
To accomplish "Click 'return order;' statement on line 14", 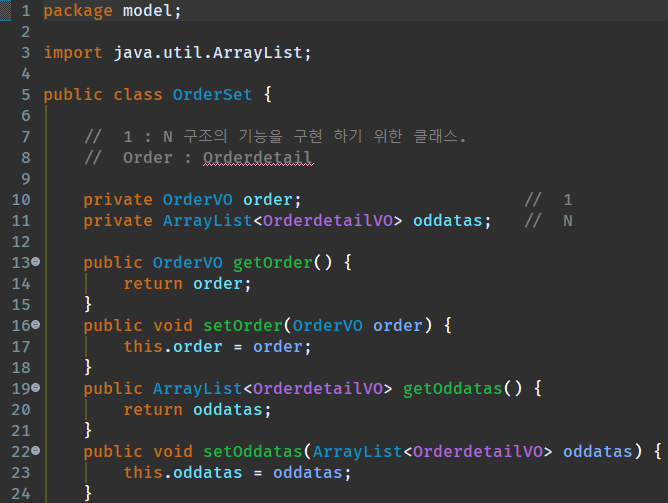I will (x=187, y=283).
